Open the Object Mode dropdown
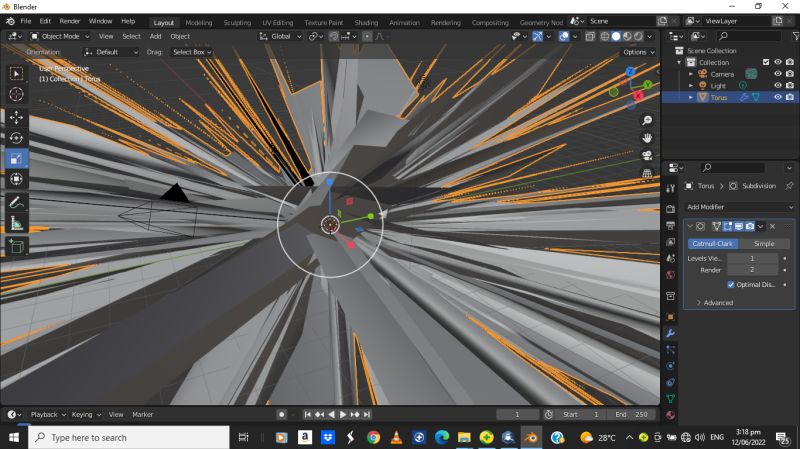 pos(60,36)
